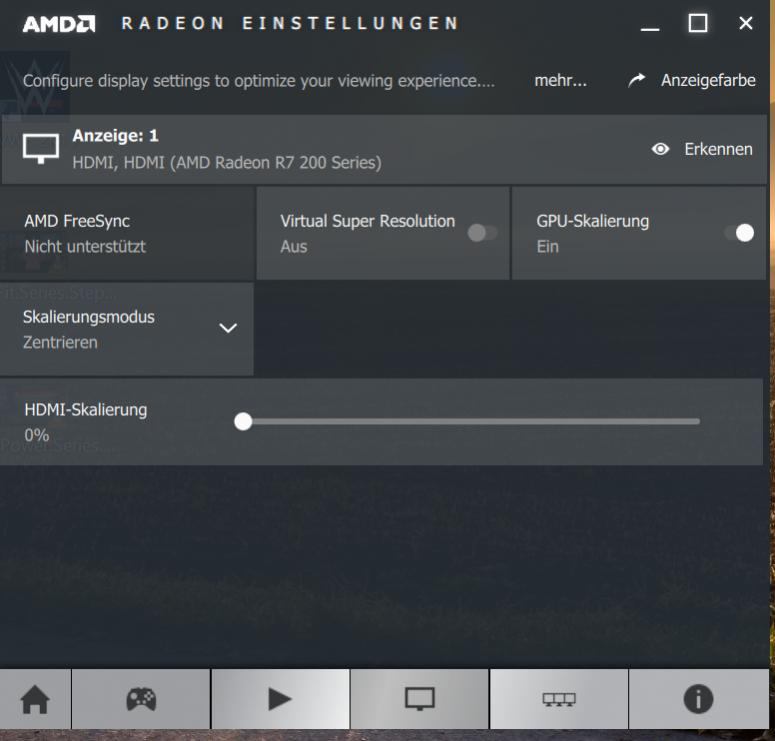This screenshot has height=741, width=775.
Task: Open the System info tab
Action: coord(698,699)
